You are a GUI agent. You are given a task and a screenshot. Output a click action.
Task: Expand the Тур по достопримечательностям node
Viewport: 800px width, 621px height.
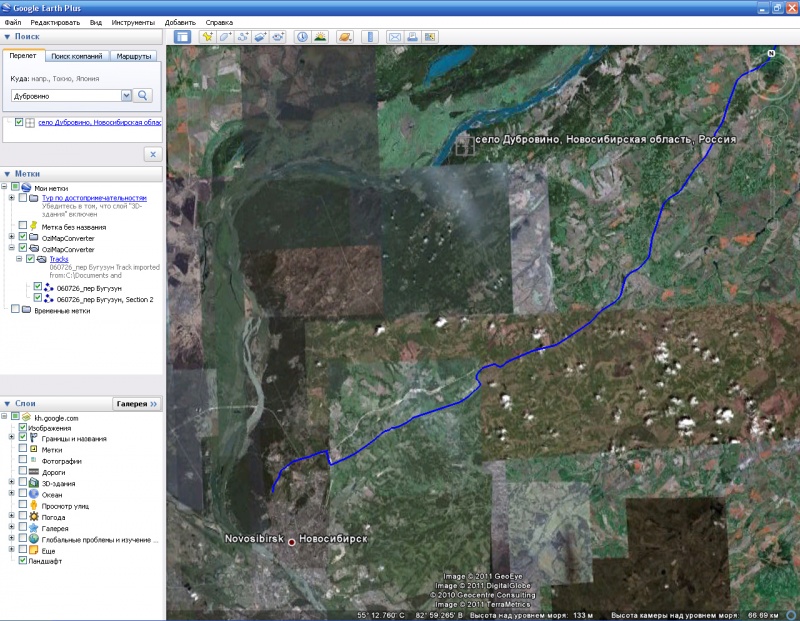(x=12, y=197)
